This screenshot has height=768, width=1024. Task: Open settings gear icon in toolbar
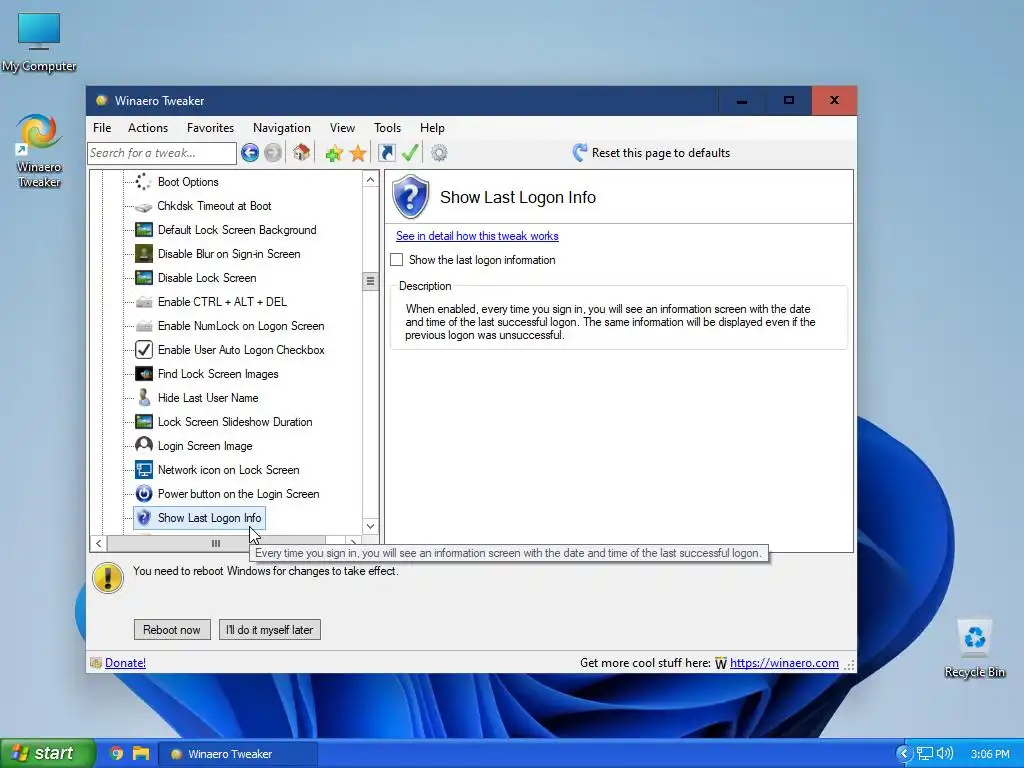(439, 153)
